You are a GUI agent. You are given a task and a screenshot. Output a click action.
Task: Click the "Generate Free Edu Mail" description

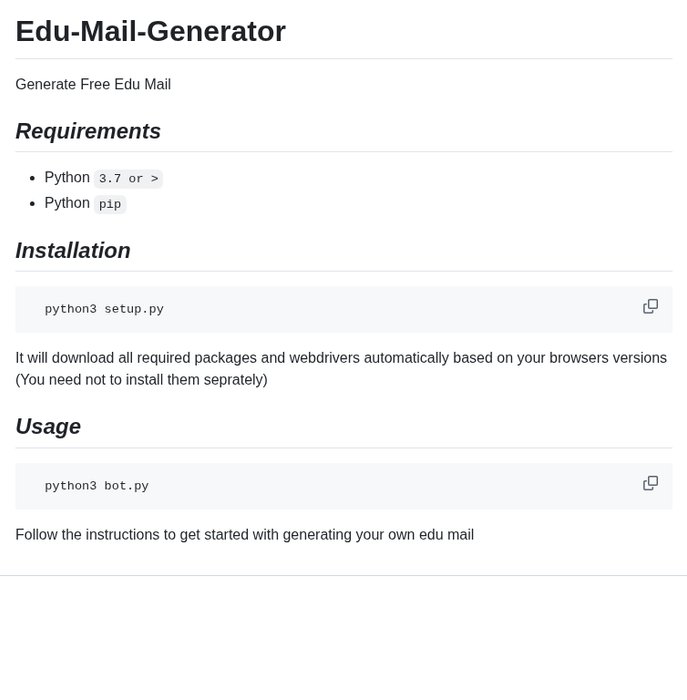pos(93,84)
